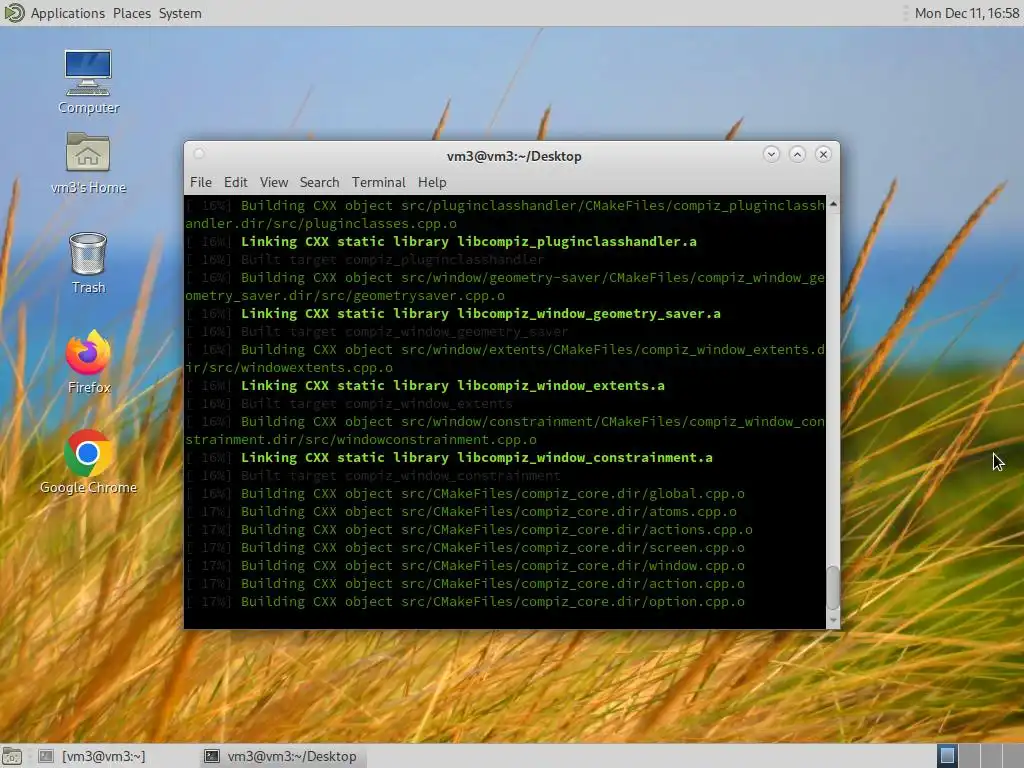Click the MATE logo in the top panel
The height and width of the screenshot is (768, 1024).
pyautogui.click(x=14, y=13)
